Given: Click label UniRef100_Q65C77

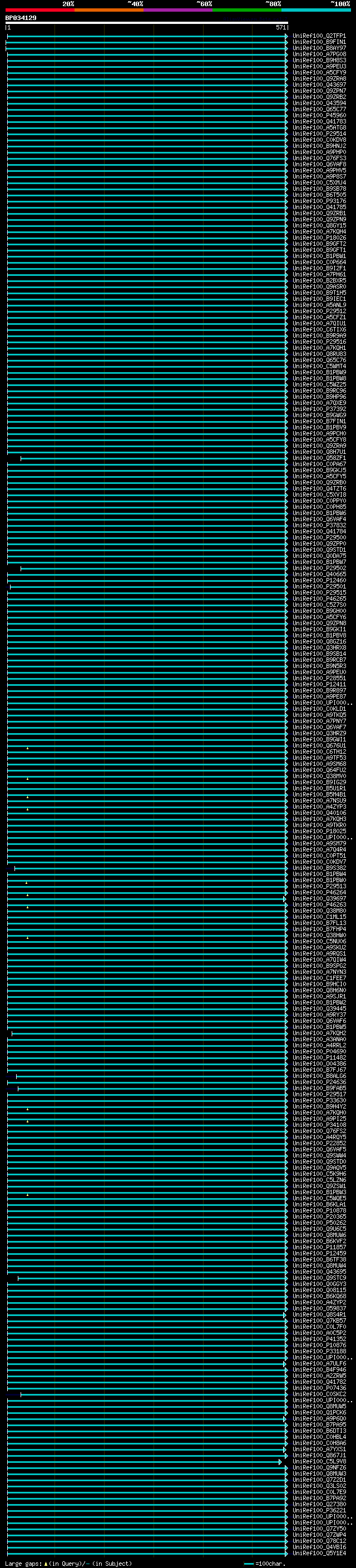Looking at the screenshot, I should click(x=319, y=110).
